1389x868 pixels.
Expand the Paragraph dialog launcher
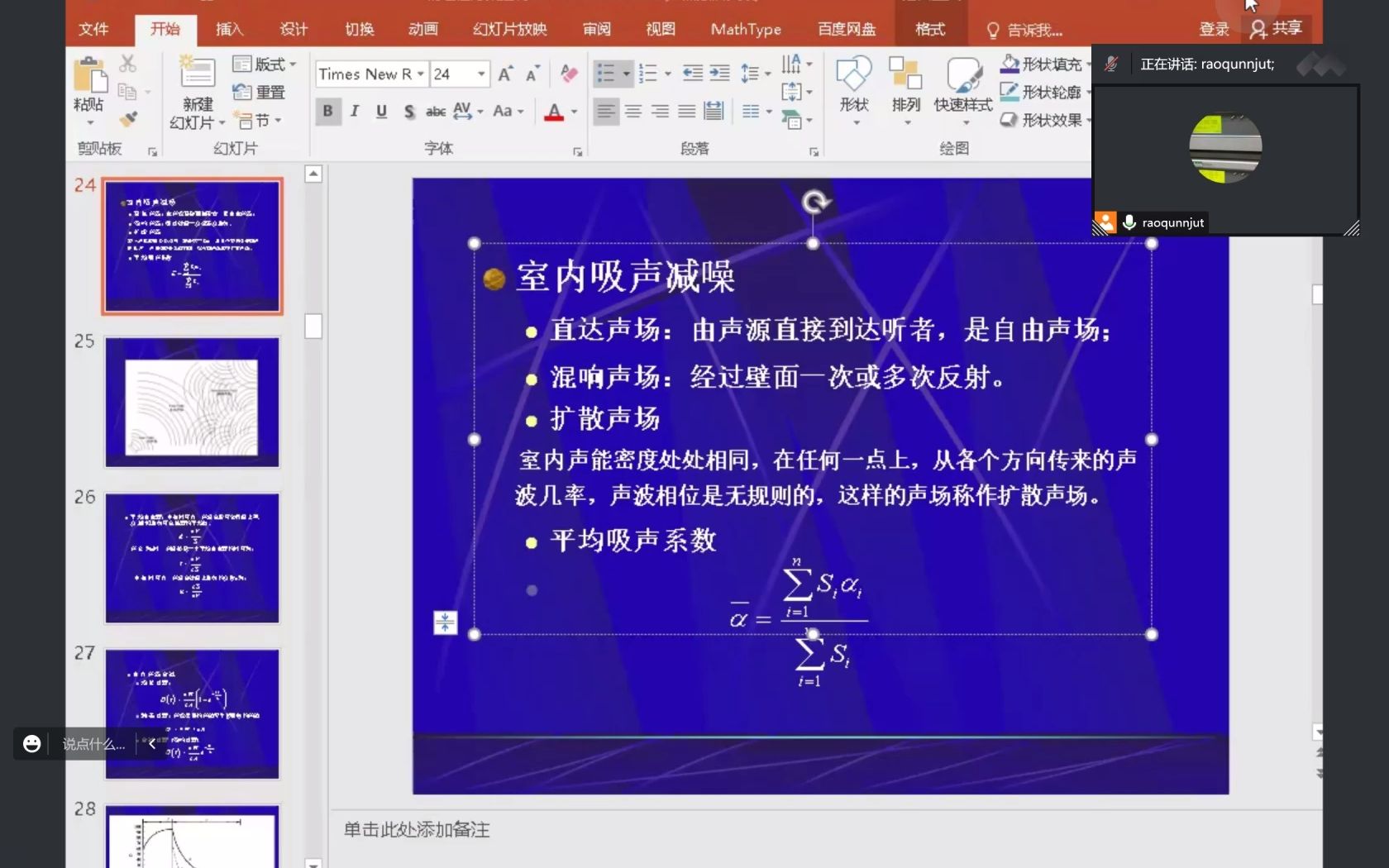pyautogui.click(x=814, y=151)
